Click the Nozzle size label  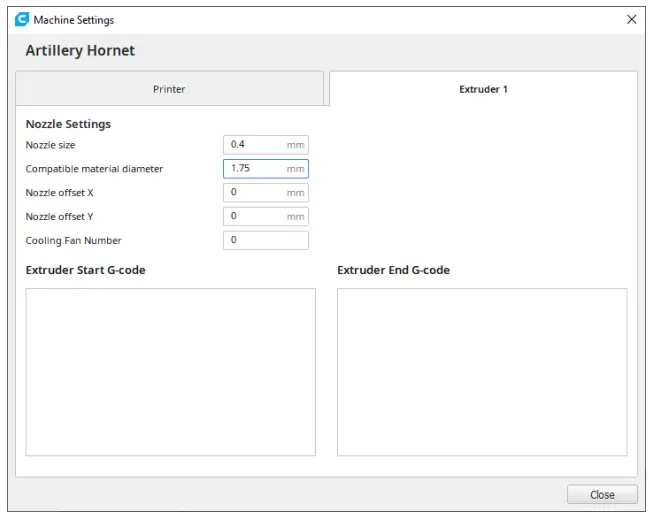[50, 145]
